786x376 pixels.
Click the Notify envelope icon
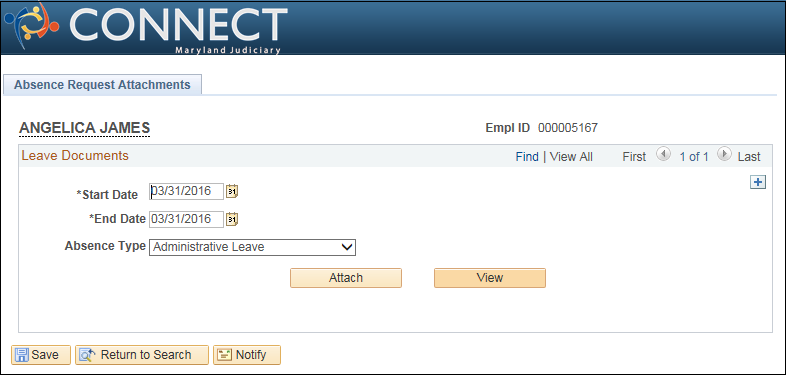225,355
